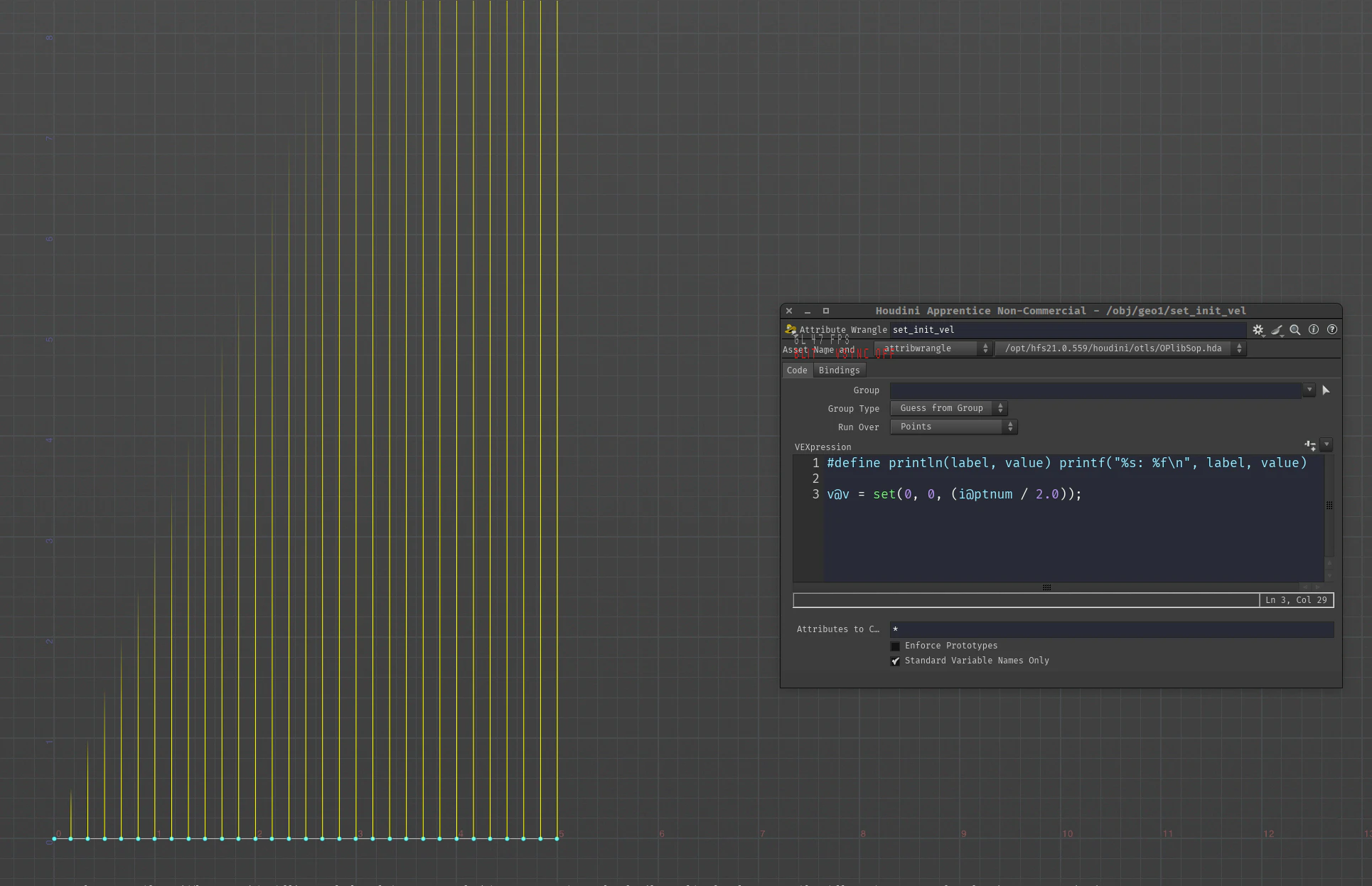The height and width of the screenshot is (886, 1372).
Task: Open the attribwrangle asset name dropdown
Action: (x=933, y=348)
